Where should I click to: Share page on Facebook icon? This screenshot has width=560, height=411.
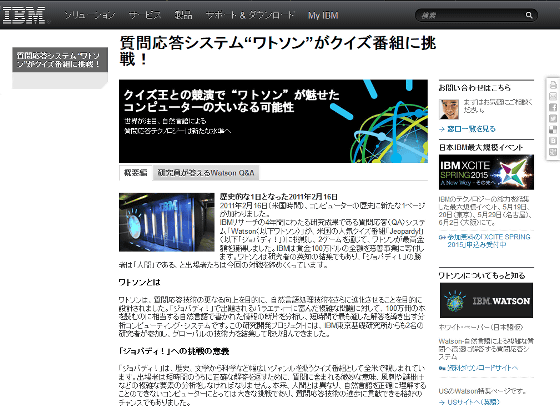point(552,107)
